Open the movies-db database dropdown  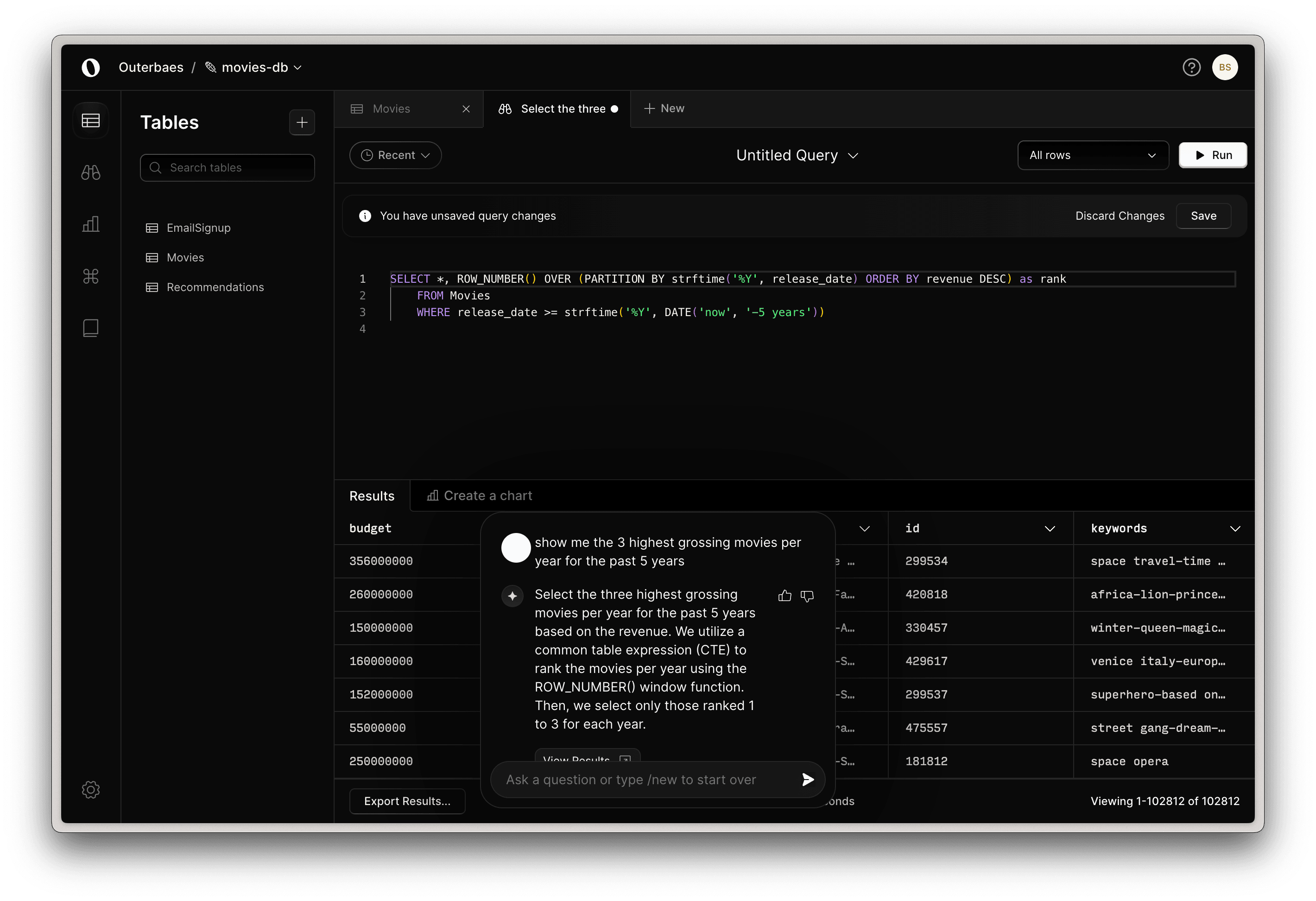tap(253, 67)
